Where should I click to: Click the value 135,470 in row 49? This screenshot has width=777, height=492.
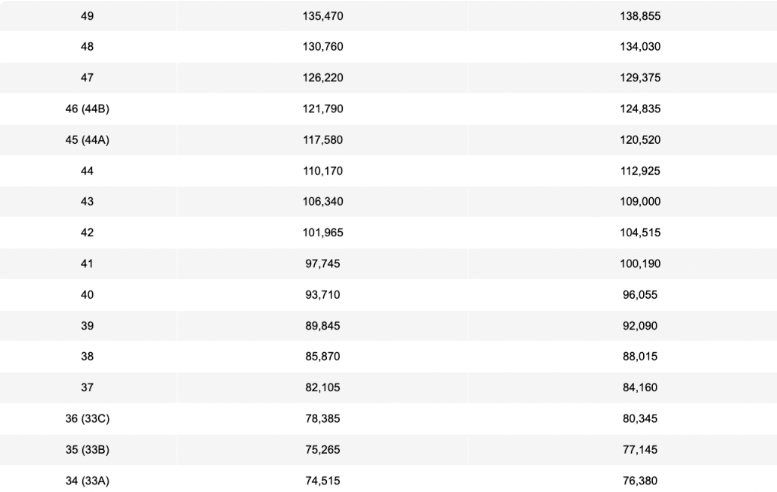323,16
